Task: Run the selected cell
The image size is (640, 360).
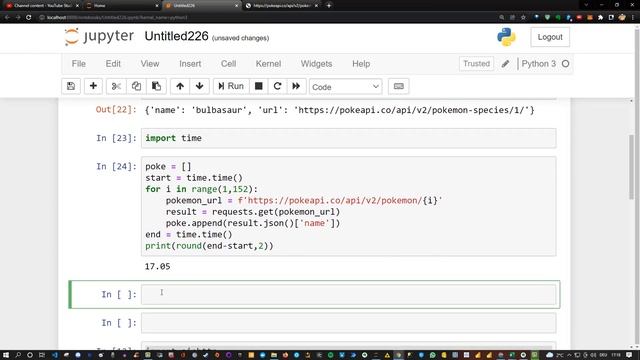Action: (x=231, y=86)
